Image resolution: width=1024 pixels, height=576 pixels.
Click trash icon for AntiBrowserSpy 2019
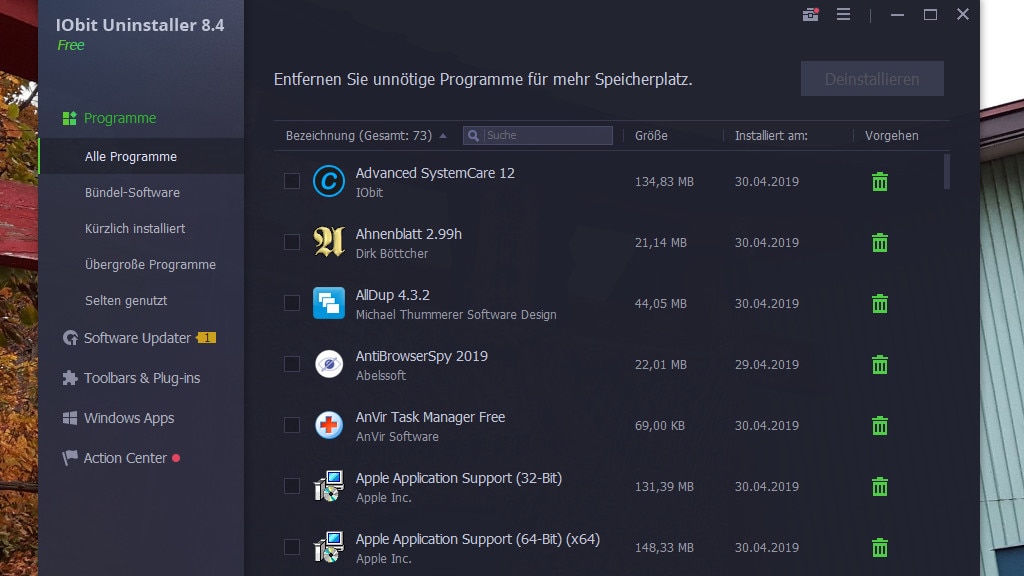coord(880,364)
